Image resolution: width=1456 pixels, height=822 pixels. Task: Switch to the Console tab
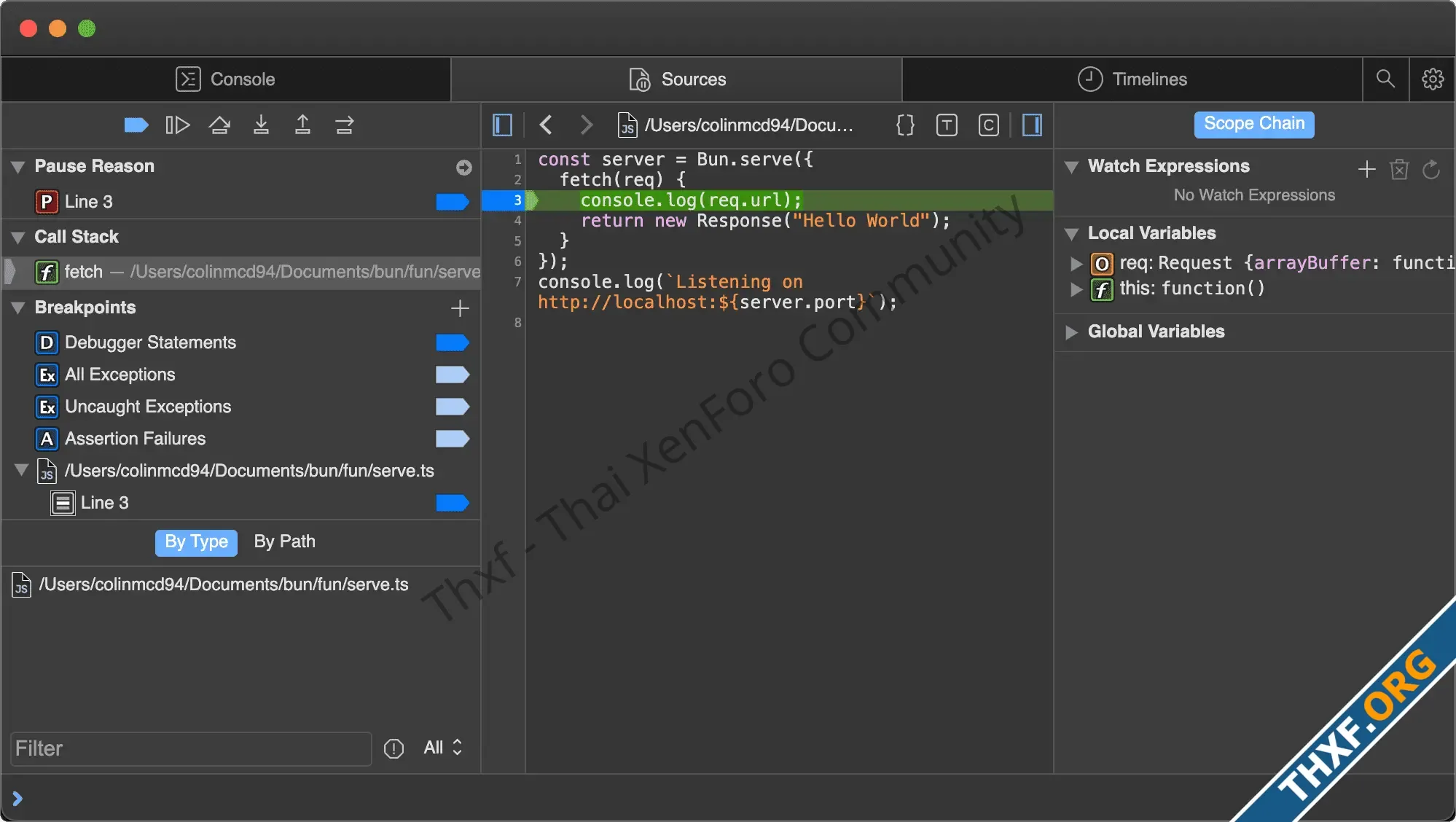(x=226, y=79)
